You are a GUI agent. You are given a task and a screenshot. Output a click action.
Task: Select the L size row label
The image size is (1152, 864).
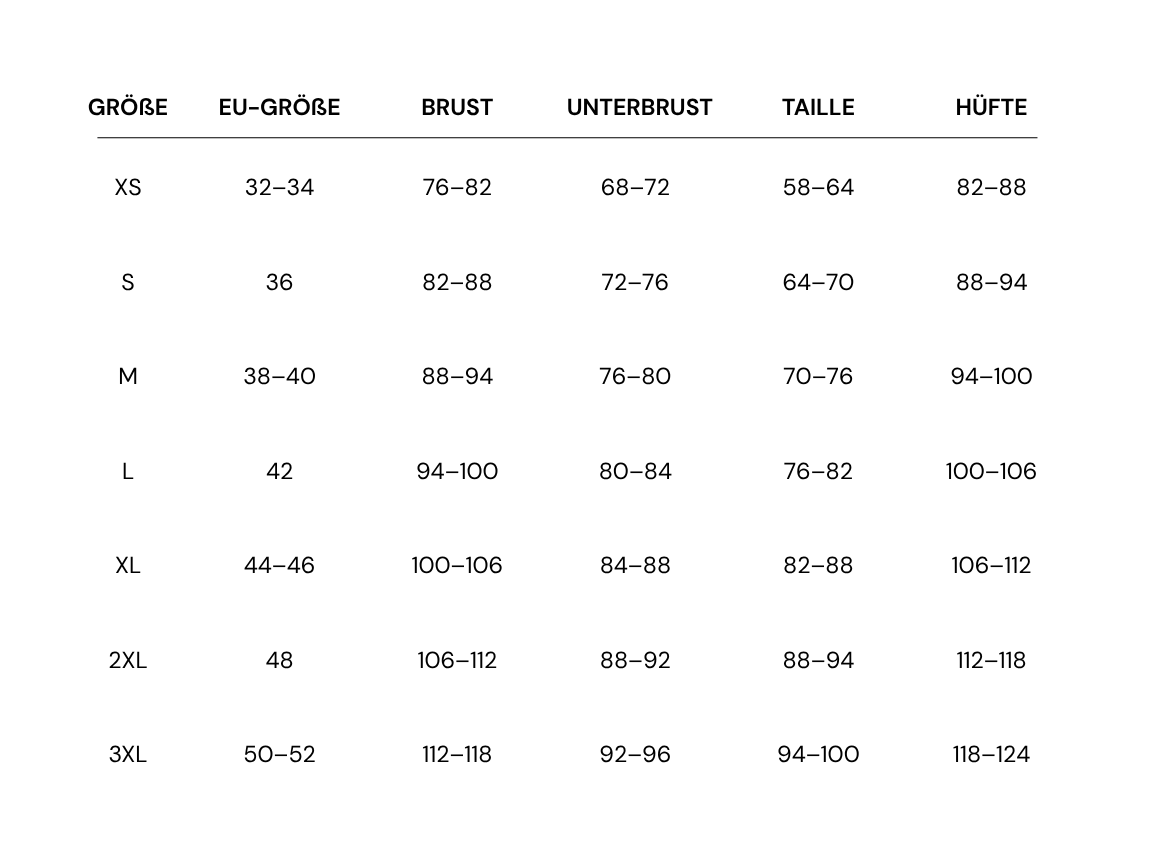point(128,471)
